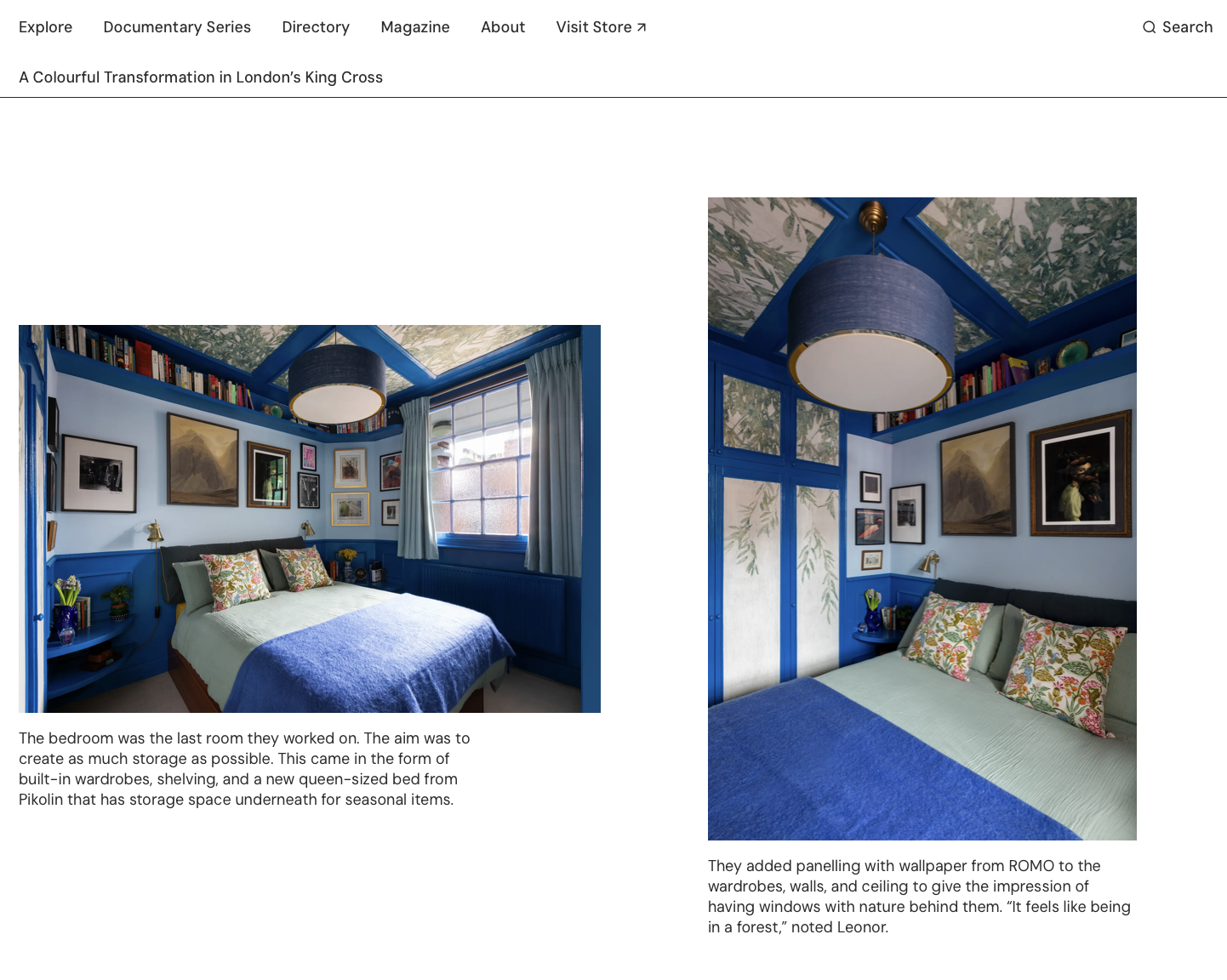Screen dimensions: 1227x980
Task: Click the Search label in the header
Action: click(1187, 27)
